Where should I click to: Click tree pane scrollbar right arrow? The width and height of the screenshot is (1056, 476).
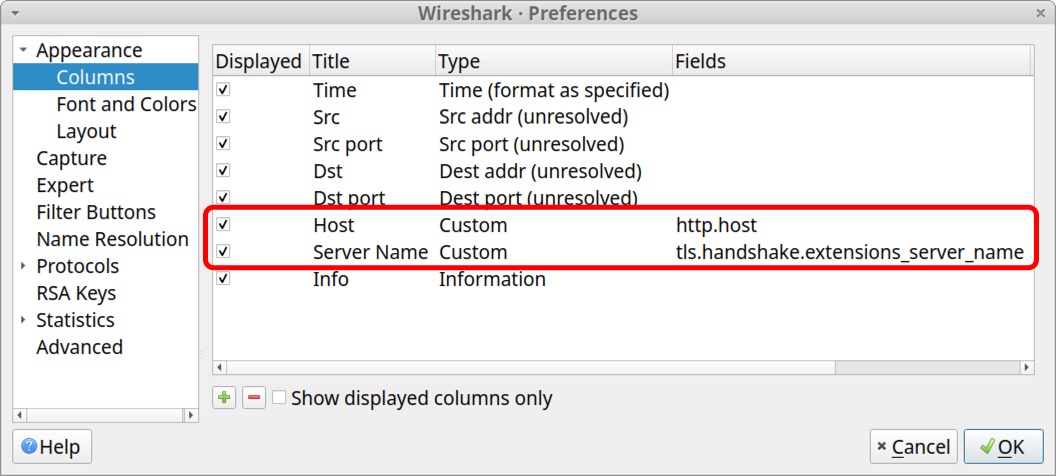192,415
